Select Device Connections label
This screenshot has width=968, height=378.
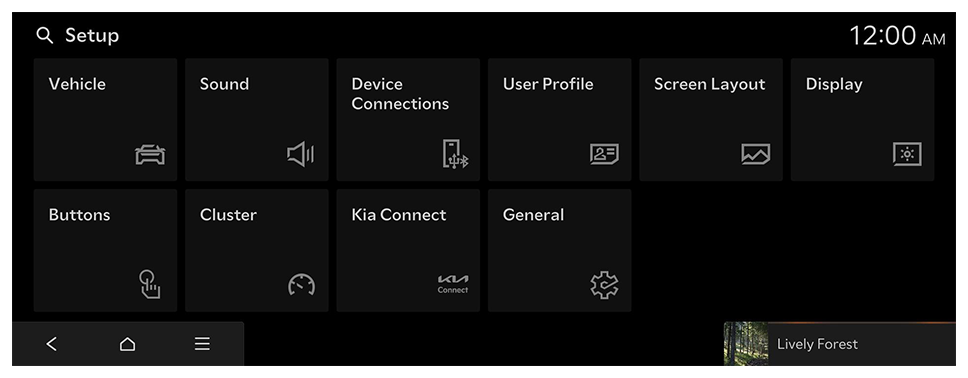pyautogui.click(x=400, y=94)
